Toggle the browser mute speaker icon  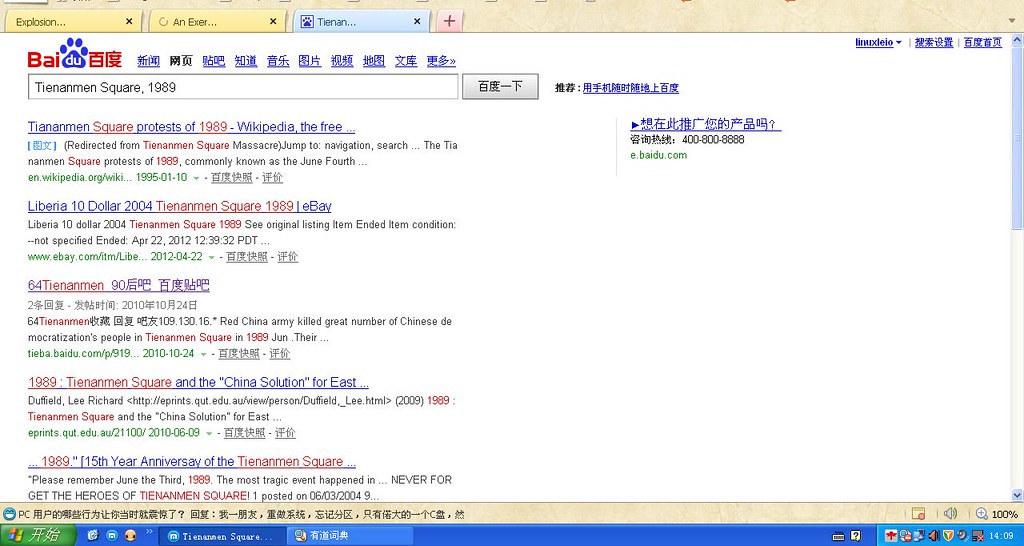pos(950,514)
